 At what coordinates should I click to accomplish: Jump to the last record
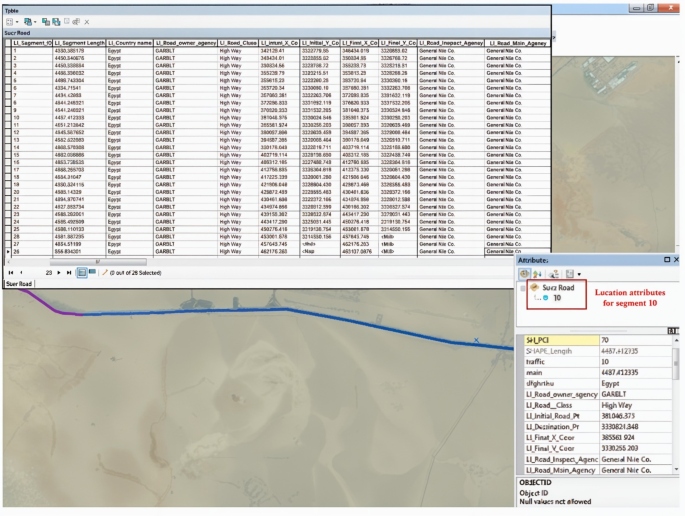tap(67, 272)
